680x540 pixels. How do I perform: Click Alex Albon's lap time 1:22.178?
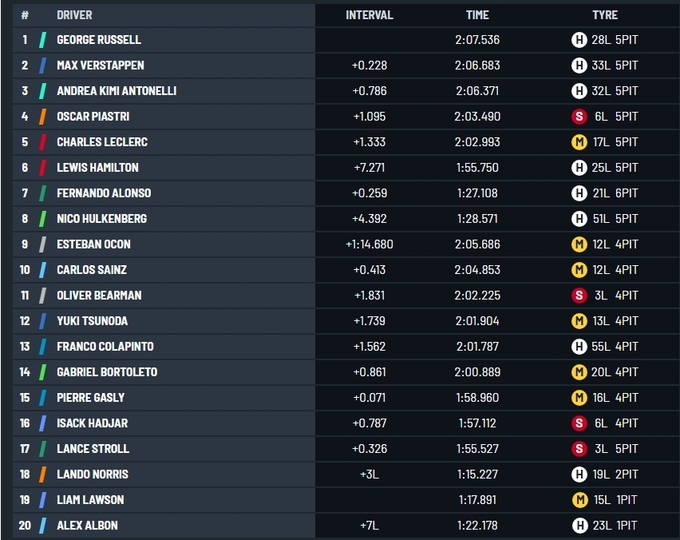click(477, 525)
